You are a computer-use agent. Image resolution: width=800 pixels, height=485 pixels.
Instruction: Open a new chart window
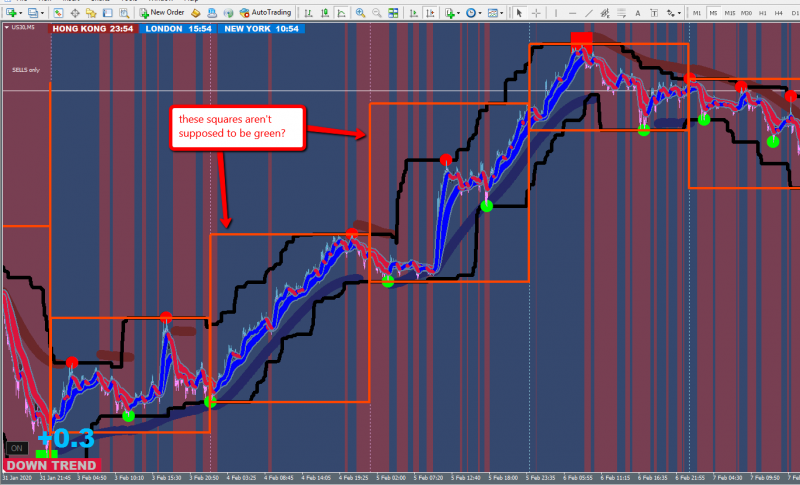pyautogui.click(x=11, y=13)
